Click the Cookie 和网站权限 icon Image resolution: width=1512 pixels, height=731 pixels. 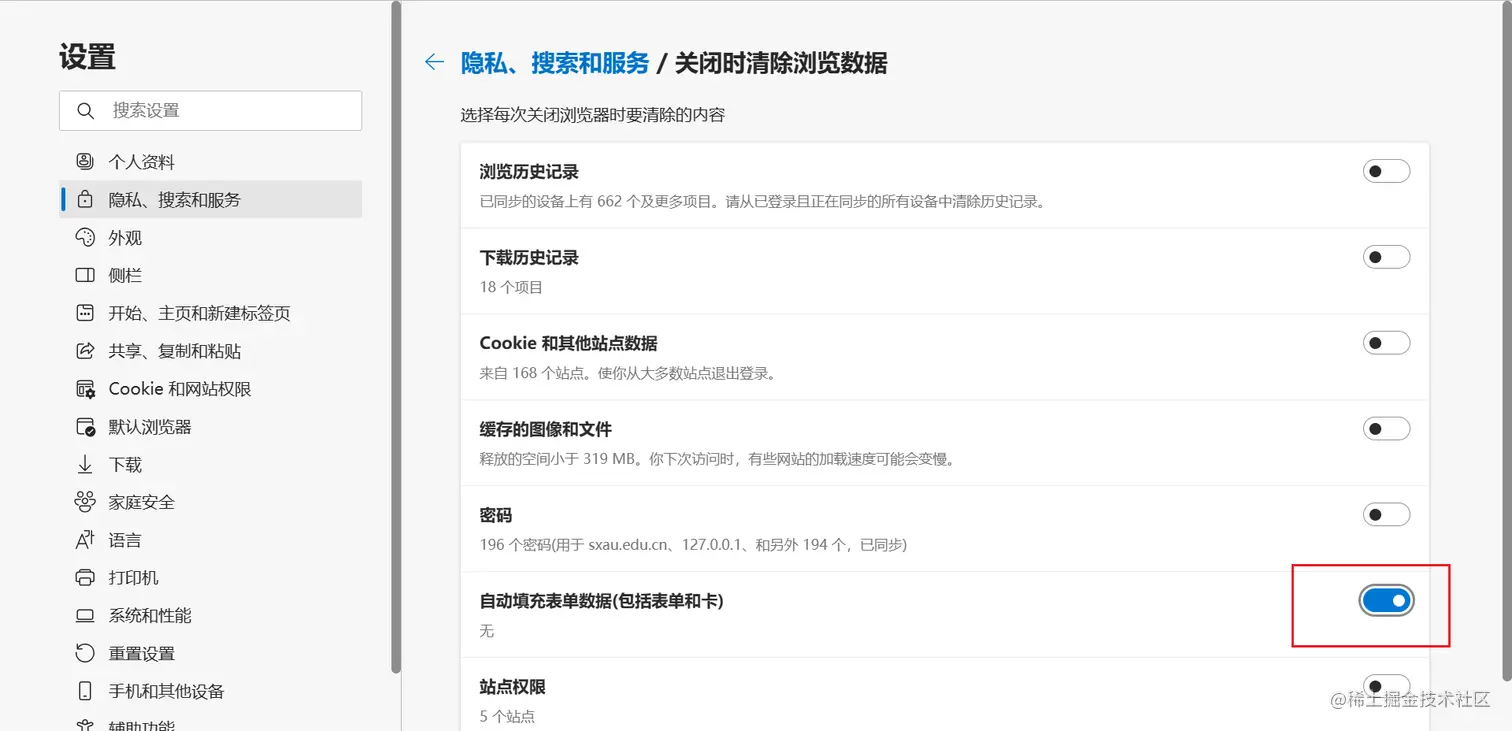[85, 389]
